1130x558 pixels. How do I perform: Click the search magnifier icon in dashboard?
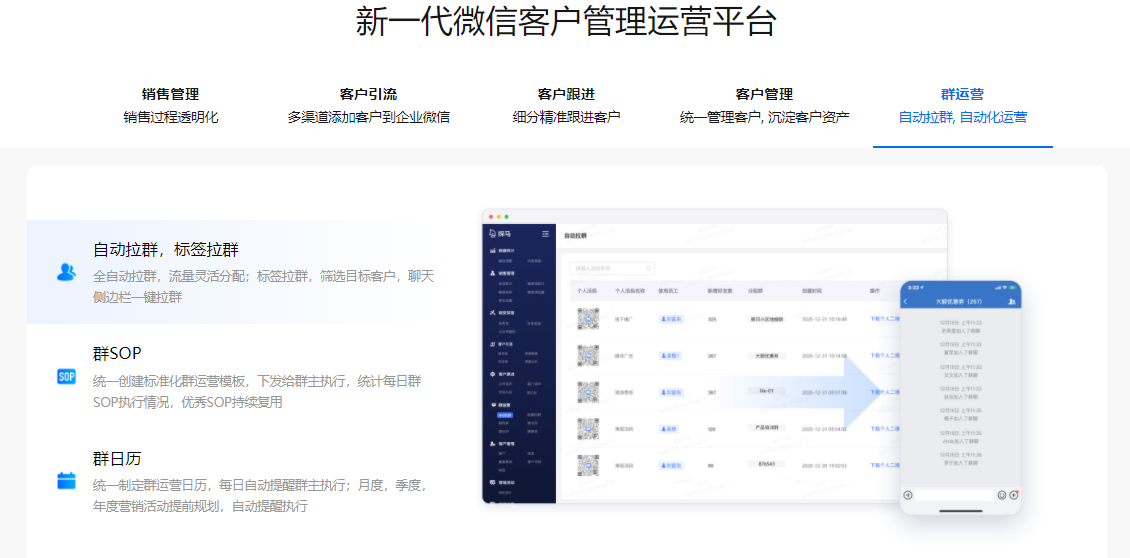pos(649,268)
